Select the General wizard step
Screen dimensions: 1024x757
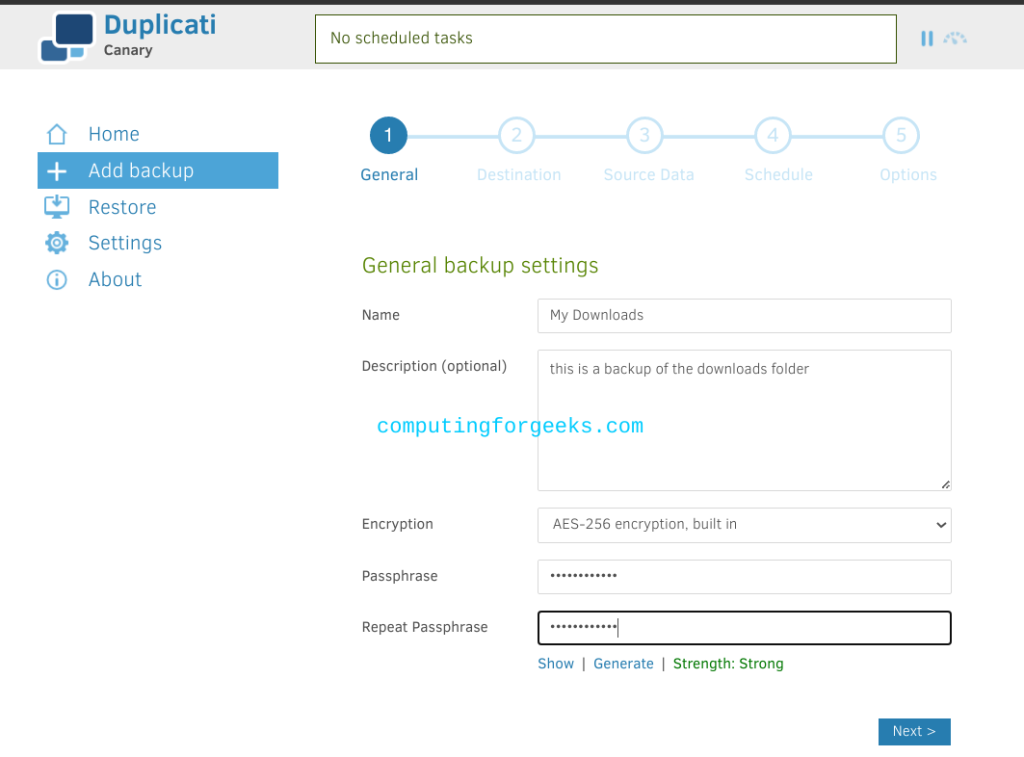(x=389, y=135)
